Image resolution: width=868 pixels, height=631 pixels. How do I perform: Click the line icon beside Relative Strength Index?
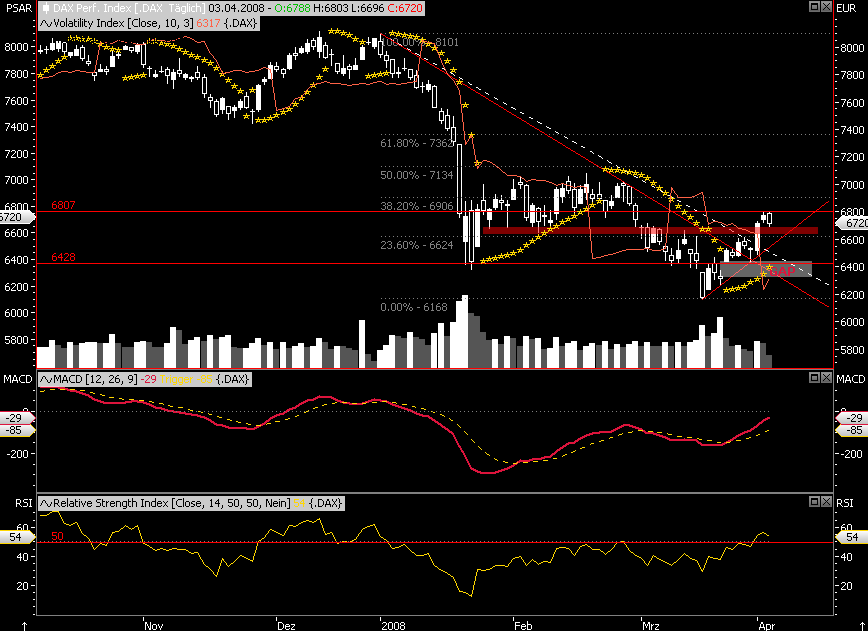click(46, 503)
